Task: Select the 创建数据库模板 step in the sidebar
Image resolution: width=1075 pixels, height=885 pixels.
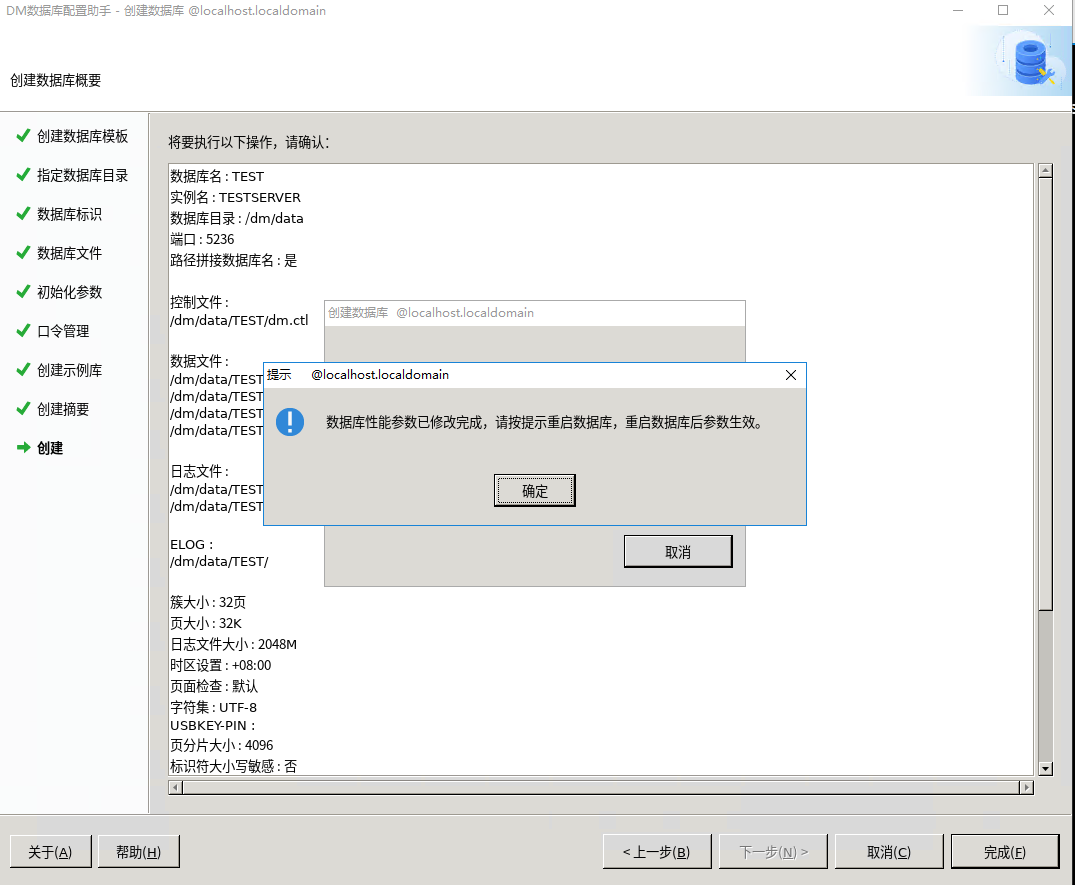Action: [82, 136]
